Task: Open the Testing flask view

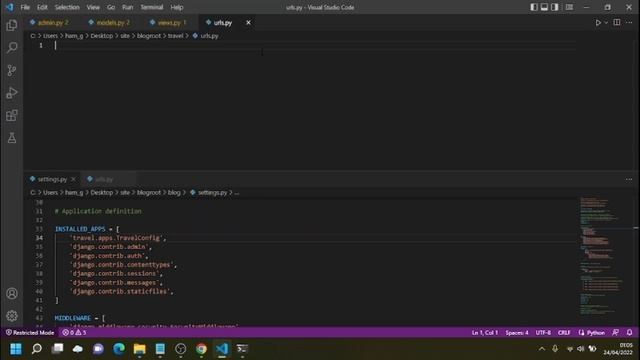Action: 12,138
